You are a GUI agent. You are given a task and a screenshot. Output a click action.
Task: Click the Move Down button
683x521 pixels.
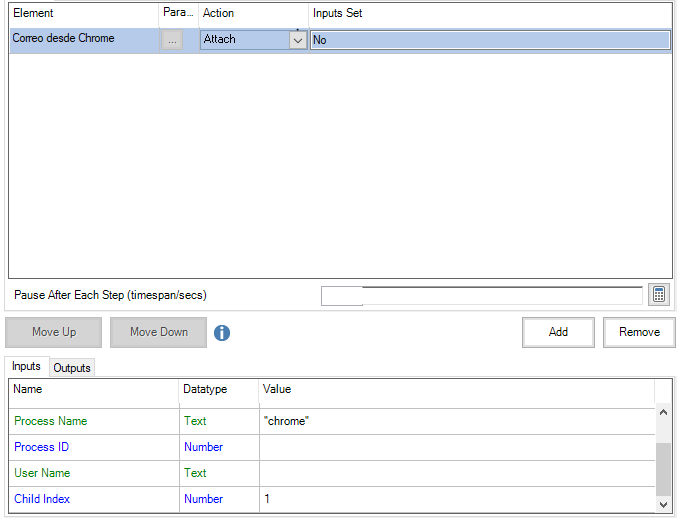pos(158,332)
